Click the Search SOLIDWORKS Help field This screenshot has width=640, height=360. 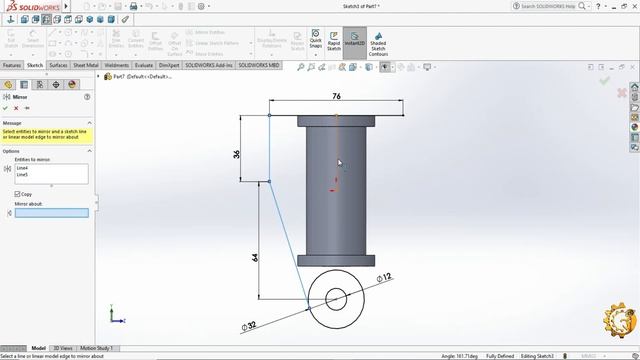tap(548, 6)
